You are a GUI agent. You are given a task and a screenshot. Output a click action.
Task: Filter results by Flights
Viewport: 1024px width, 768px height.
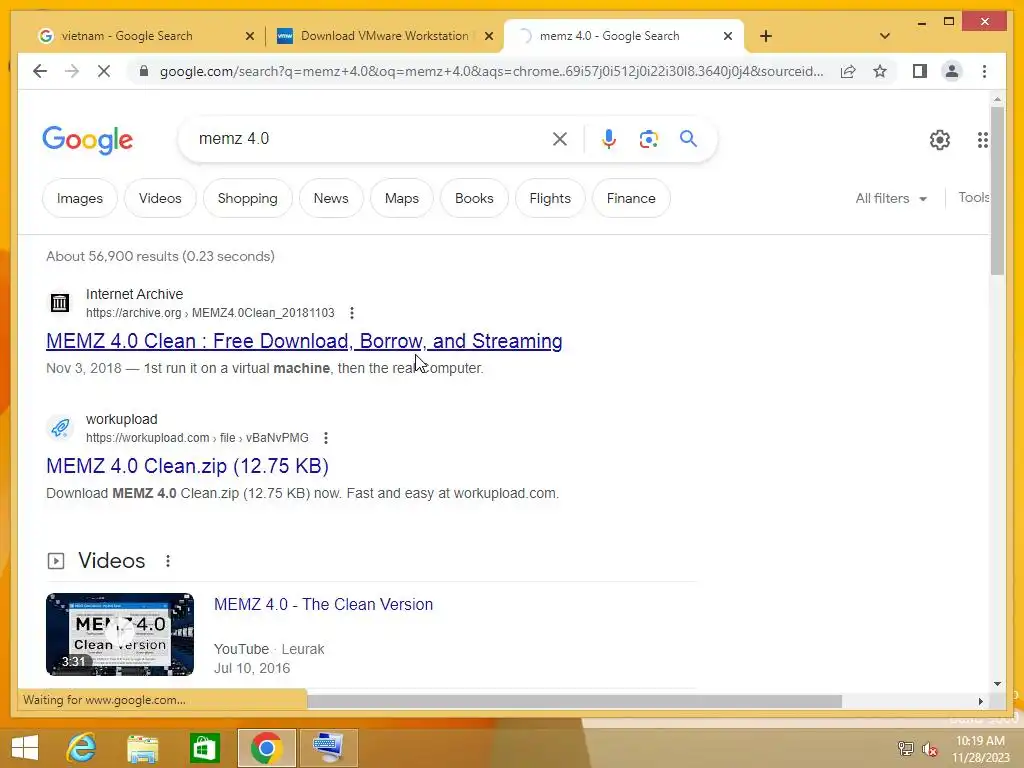coord(550,199)
